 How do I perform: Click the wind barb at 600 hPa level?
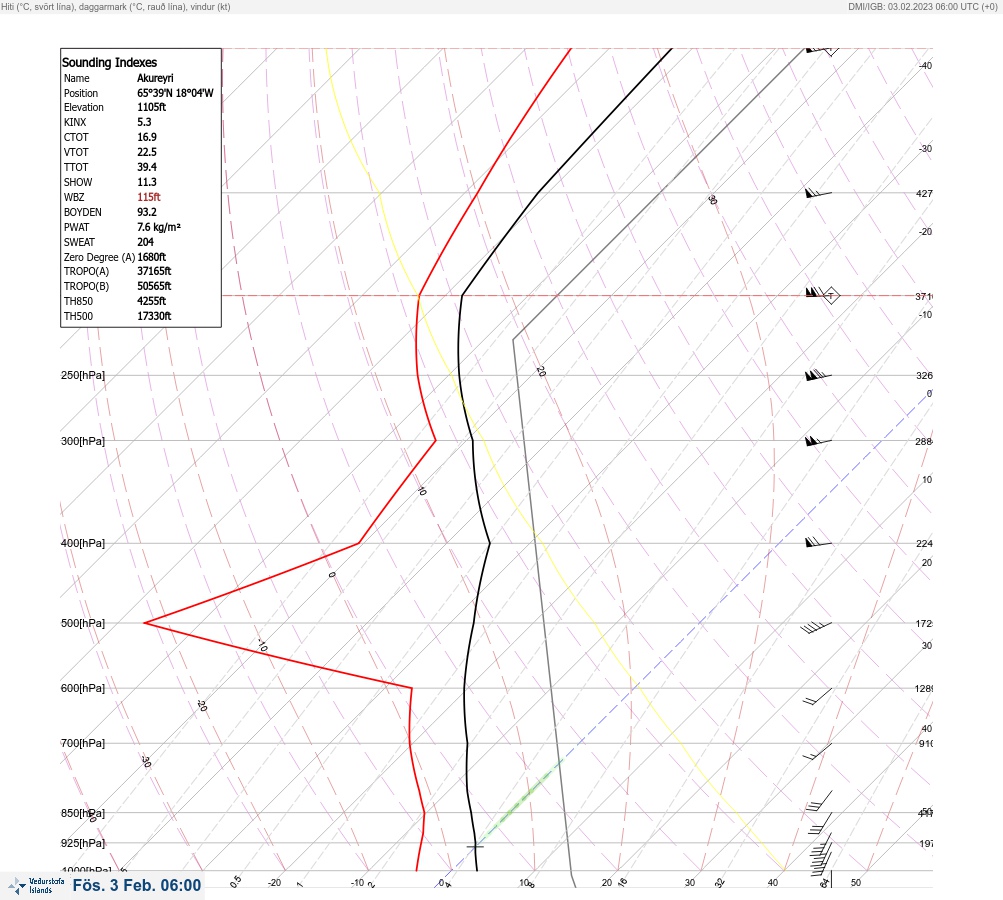818,697
